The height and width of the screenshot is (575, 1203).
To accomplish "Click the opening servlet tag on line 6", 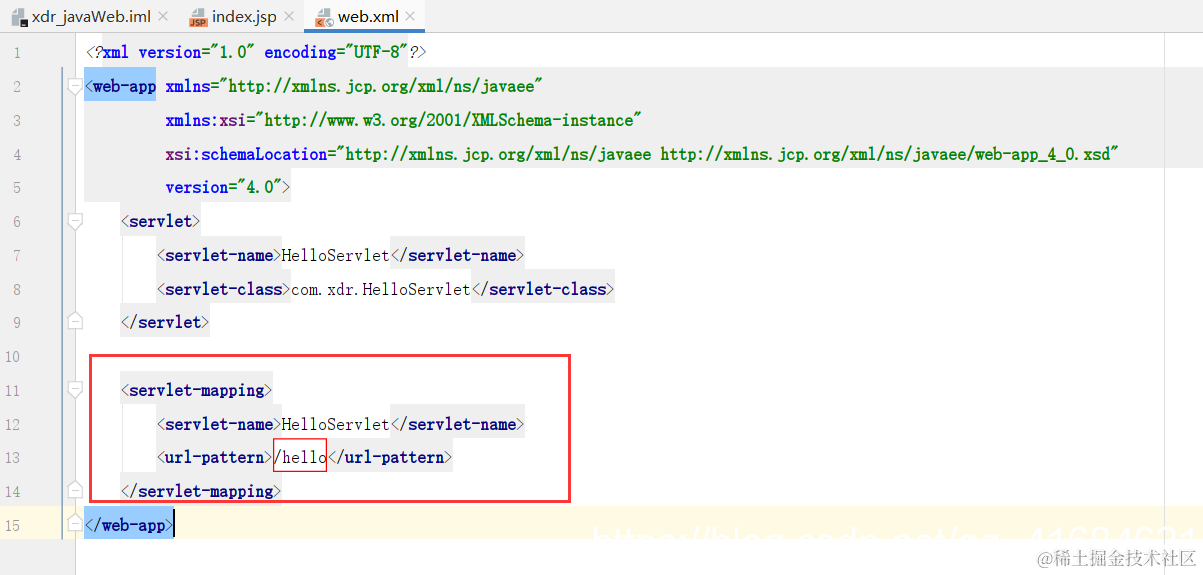I will 161,221.
